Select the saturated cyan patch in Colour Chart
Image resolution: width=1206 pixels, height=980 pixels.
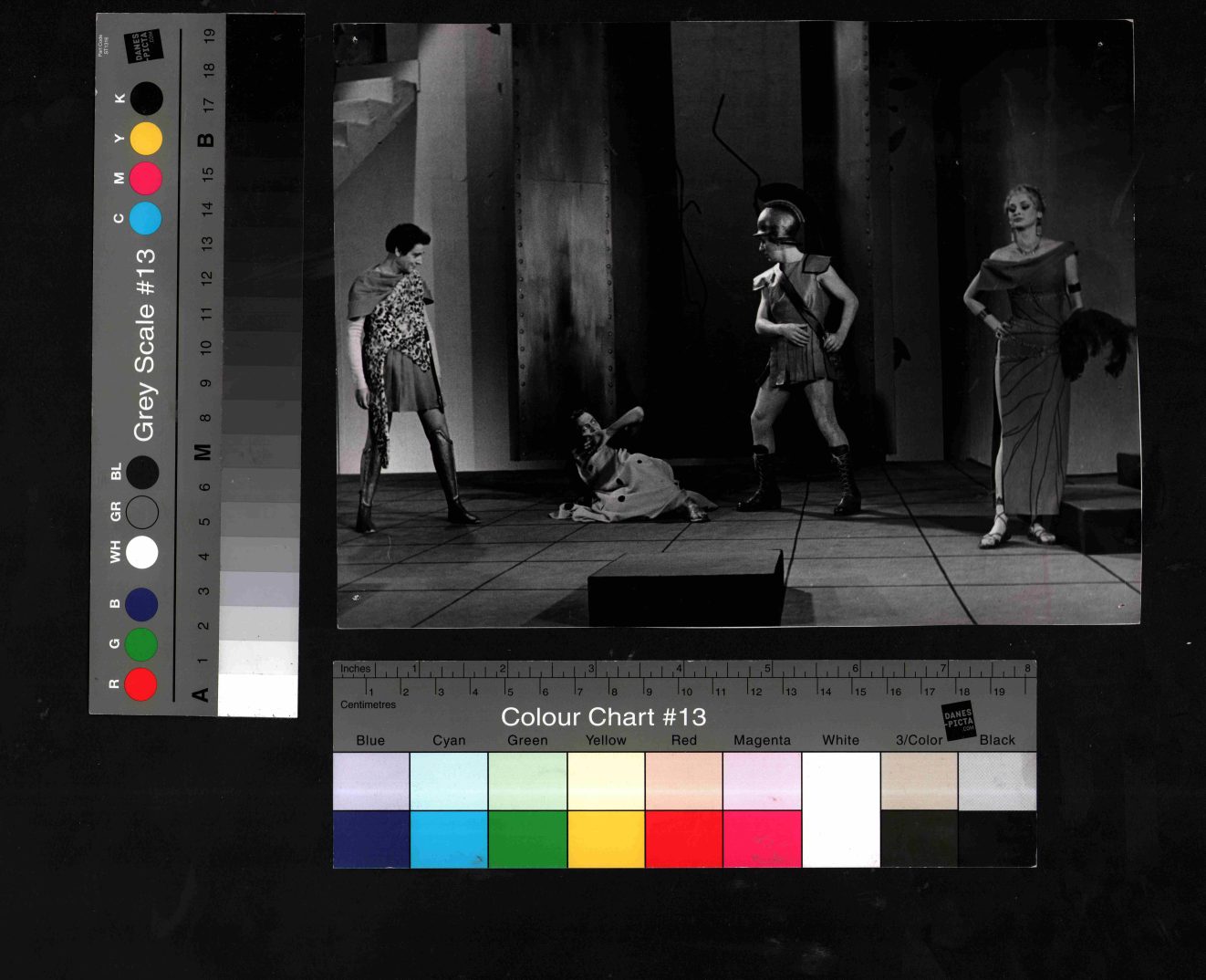click(x=449, y=839)
